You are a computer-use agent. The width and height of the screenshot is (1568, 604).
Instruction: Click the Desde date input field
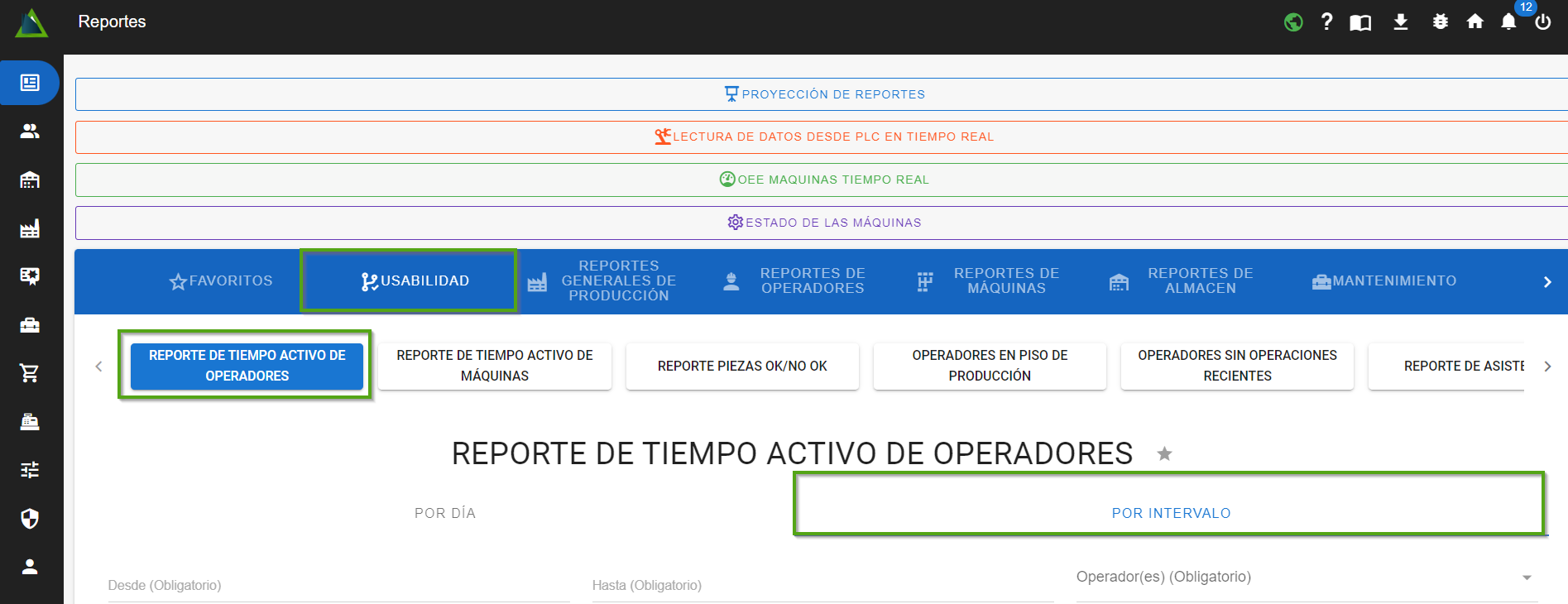click(338, 586)
